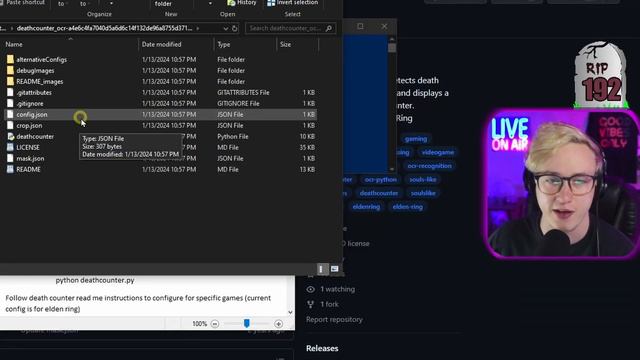Open History in the Explorer ribbon

pos(242,3)
